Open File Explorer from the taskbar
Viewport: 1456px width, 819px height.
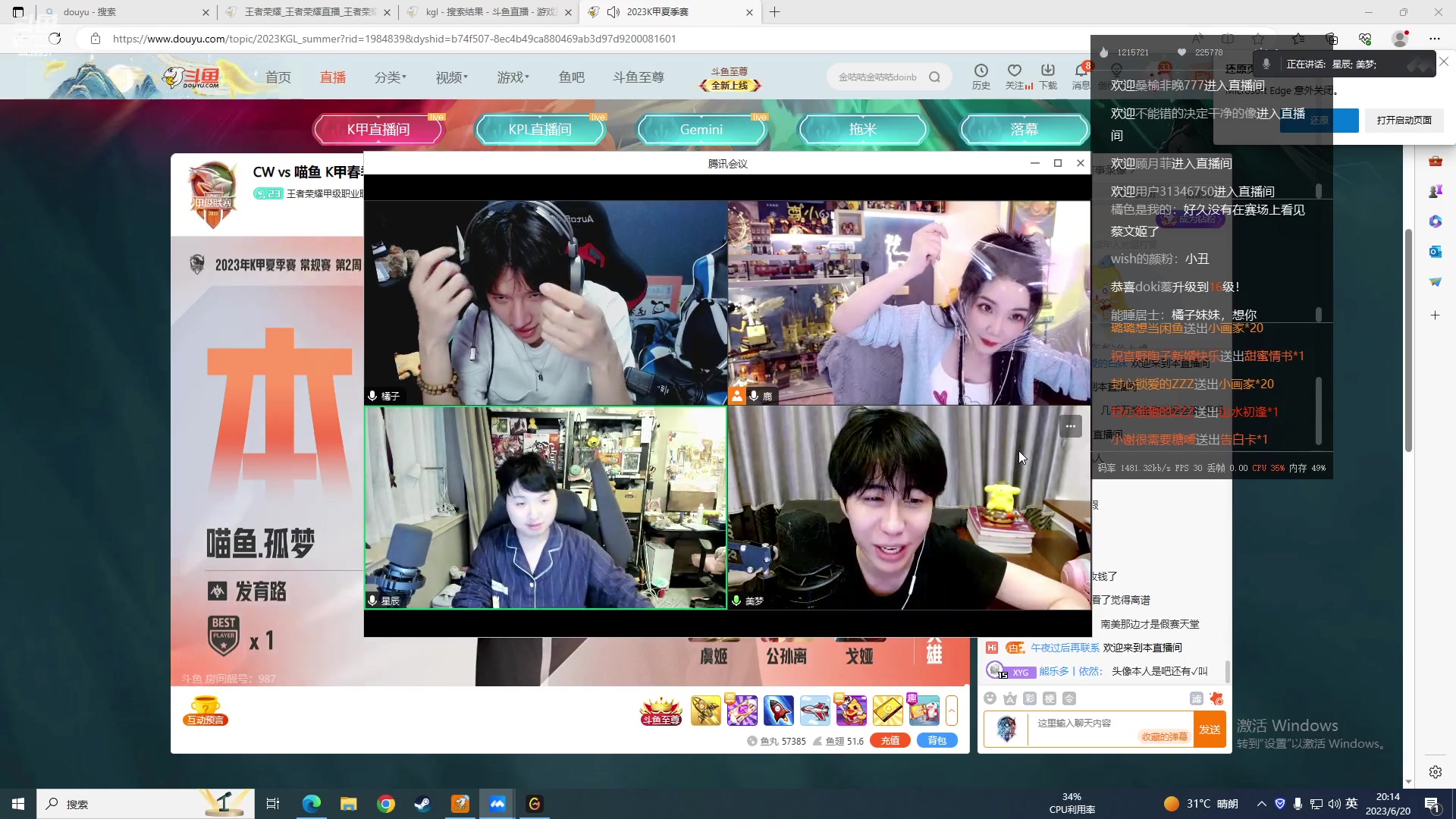point(349,804)
